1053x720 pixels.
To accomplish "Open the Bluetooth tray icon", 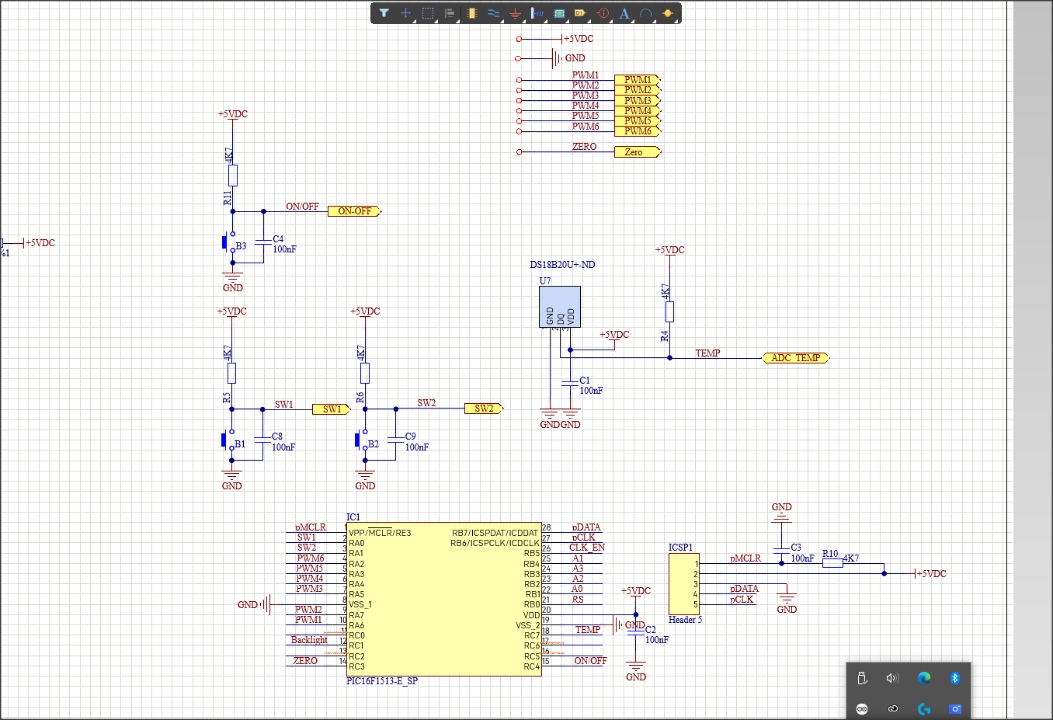I will (955, 678).
